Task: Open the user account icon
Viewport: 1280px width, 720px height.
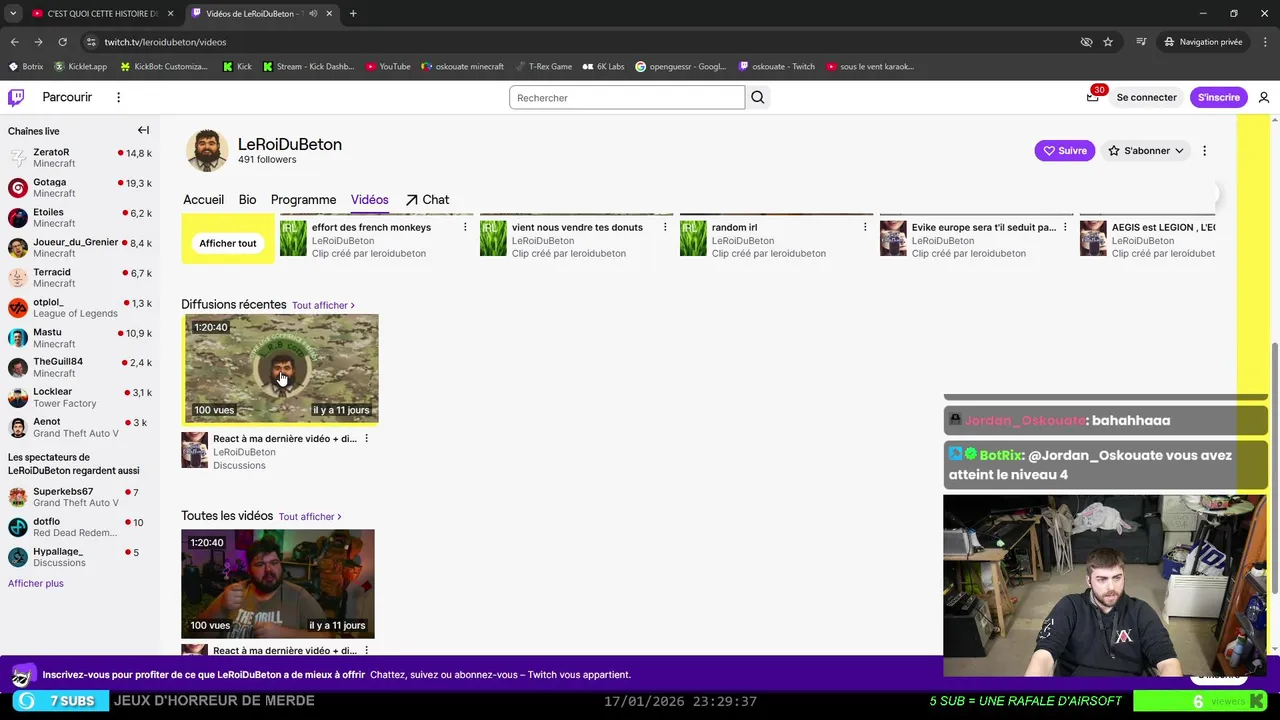Action: point(1264,97)
